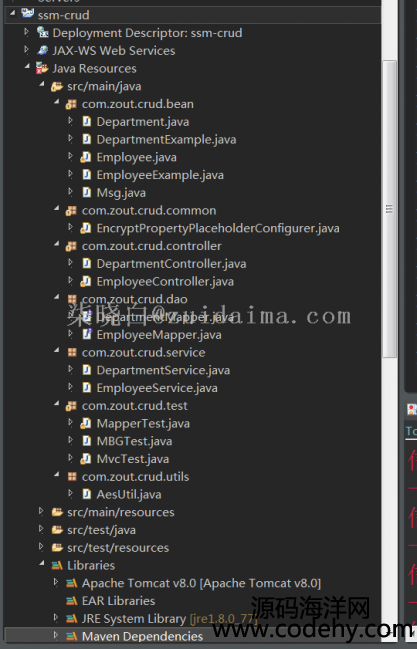Expand the Maven Dependencies node

pyautogui.click(x=56, y=635)
